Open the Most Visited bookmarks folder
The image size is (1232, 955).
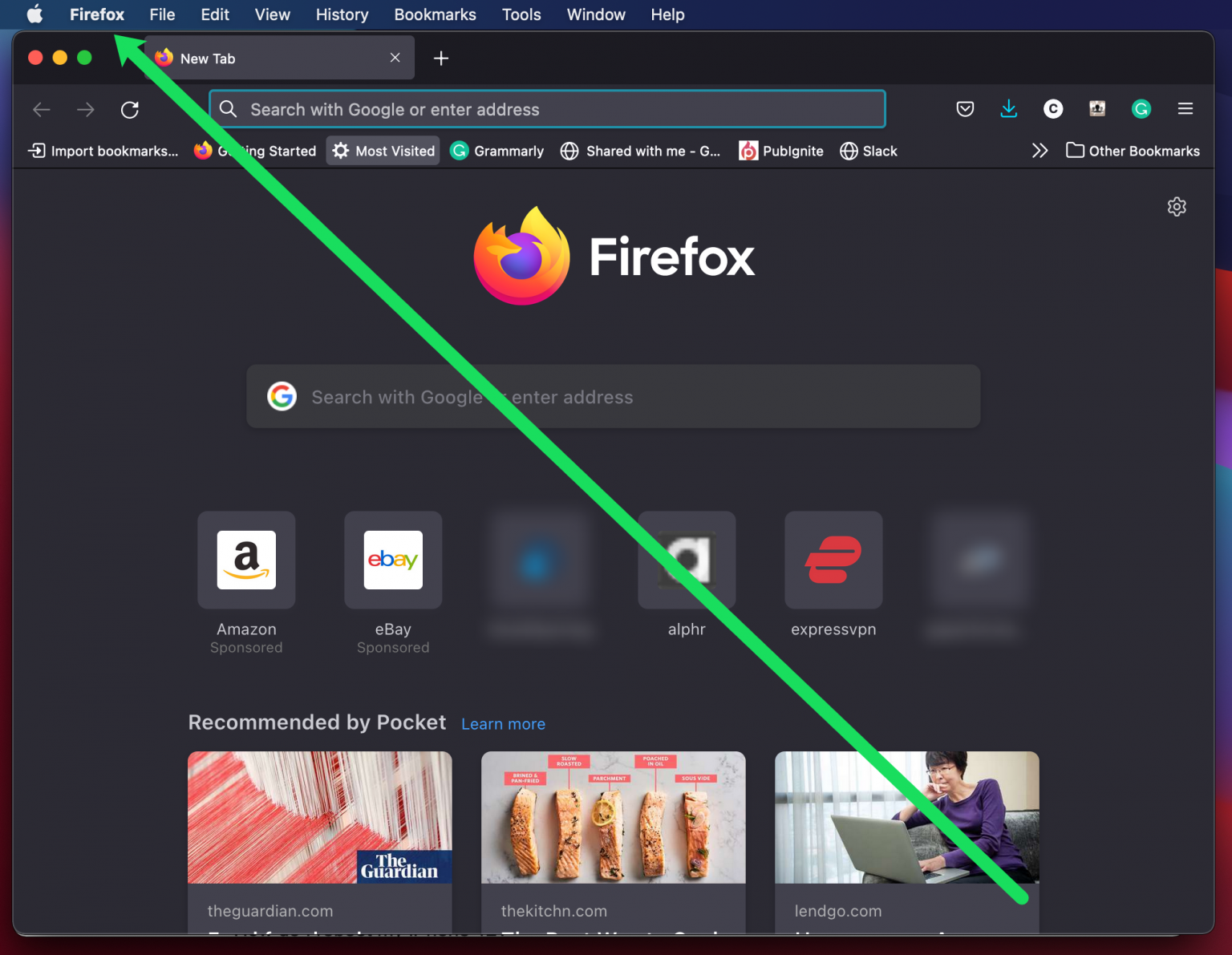[x=383, y=151]
